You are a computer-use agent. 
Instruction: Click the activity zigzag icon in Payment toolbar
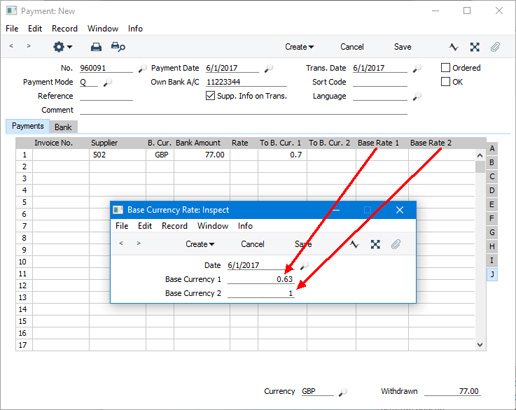(453, 47)
